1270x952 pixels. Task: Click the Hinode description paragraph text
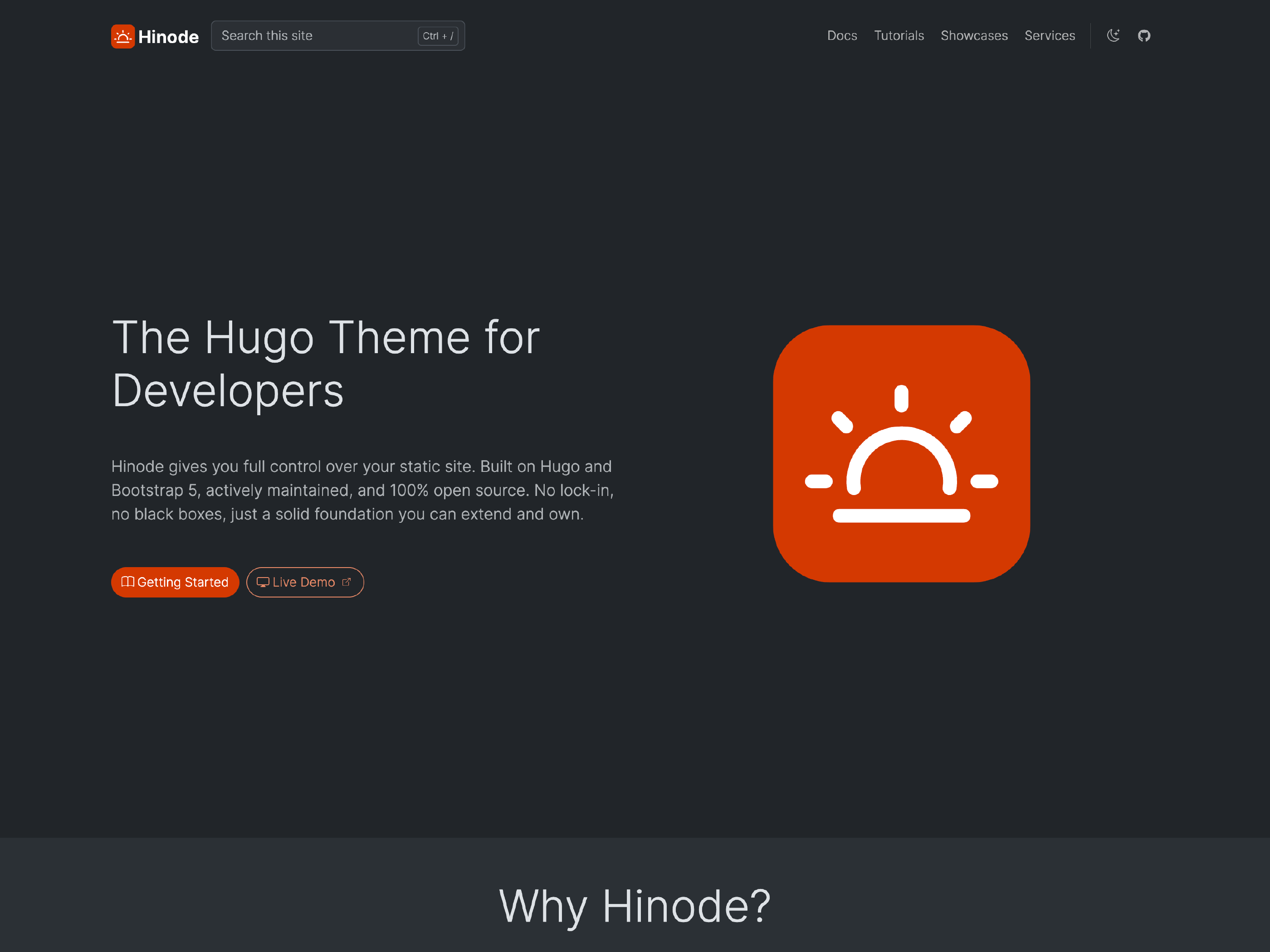coord(361,490)
